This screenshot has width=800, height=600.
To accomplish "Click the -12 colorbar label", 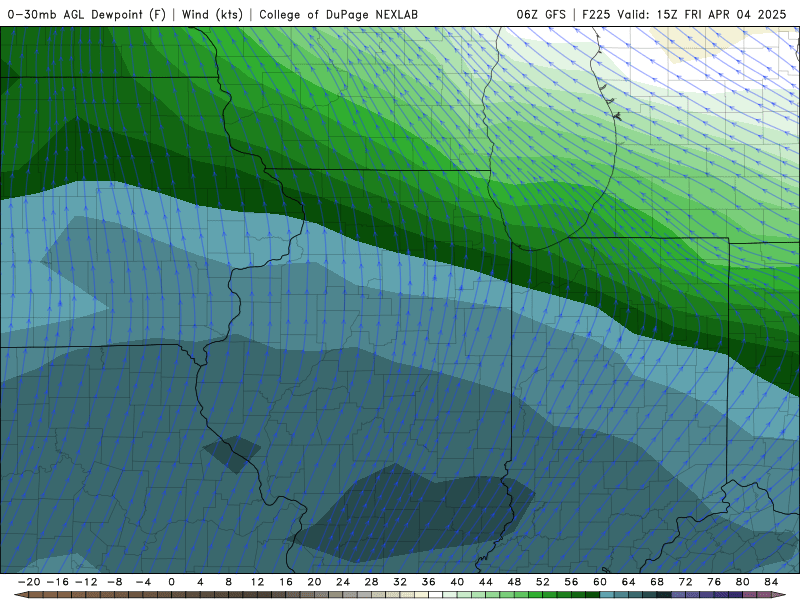I will tap(86, 582).
